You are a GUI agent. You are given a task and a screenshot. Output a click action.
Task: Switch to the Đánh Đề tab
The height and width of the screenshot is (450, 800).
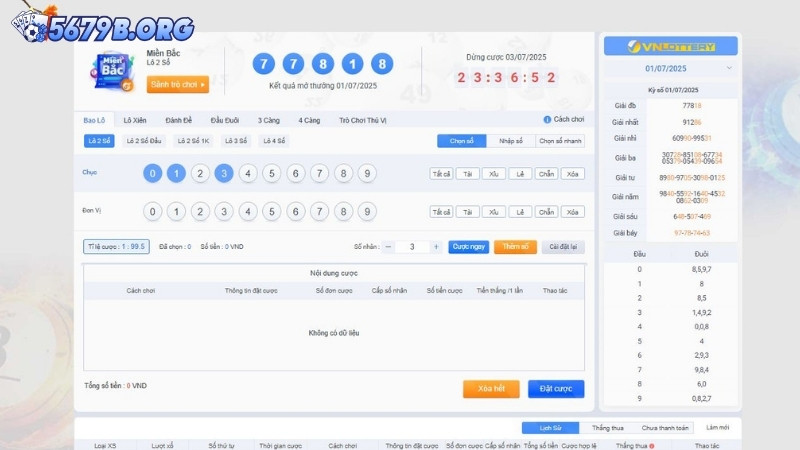(179, 120)
